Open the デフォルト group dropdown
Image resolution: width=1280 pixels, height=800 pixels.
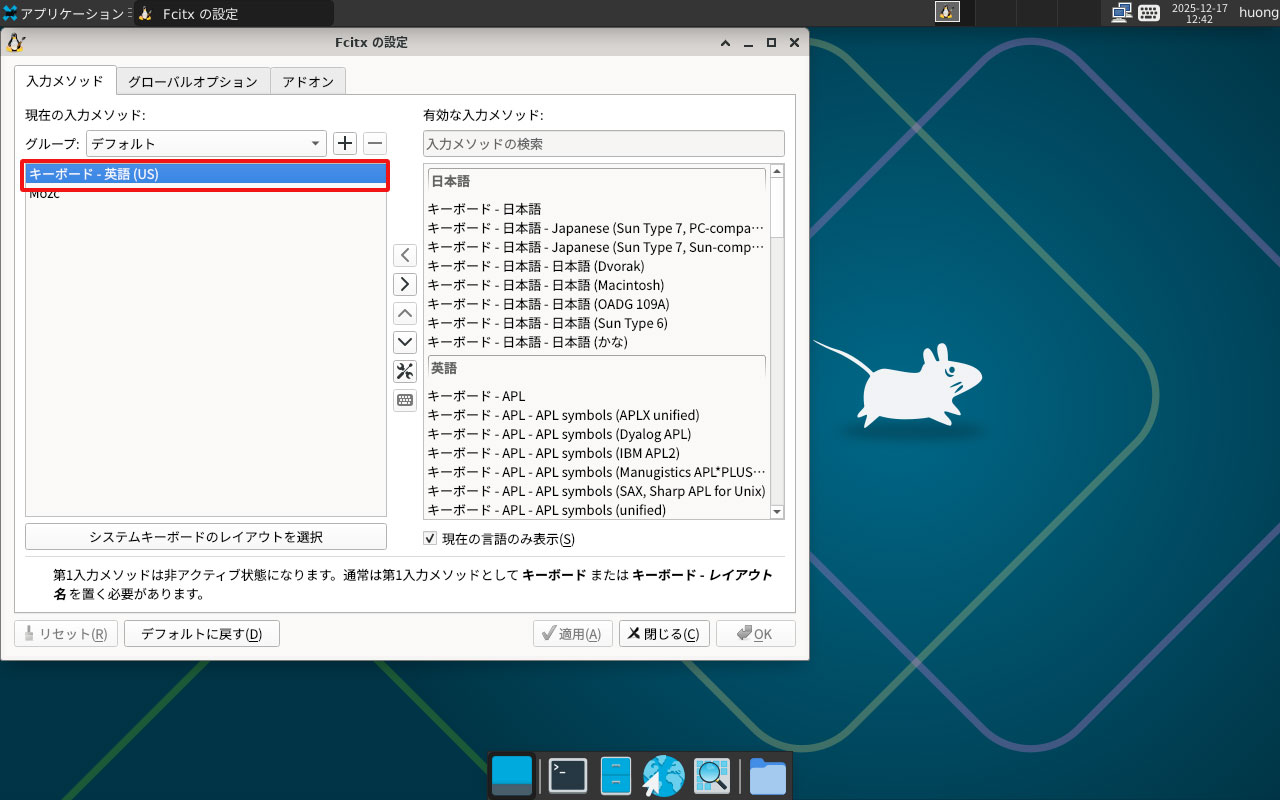(206, 143)
